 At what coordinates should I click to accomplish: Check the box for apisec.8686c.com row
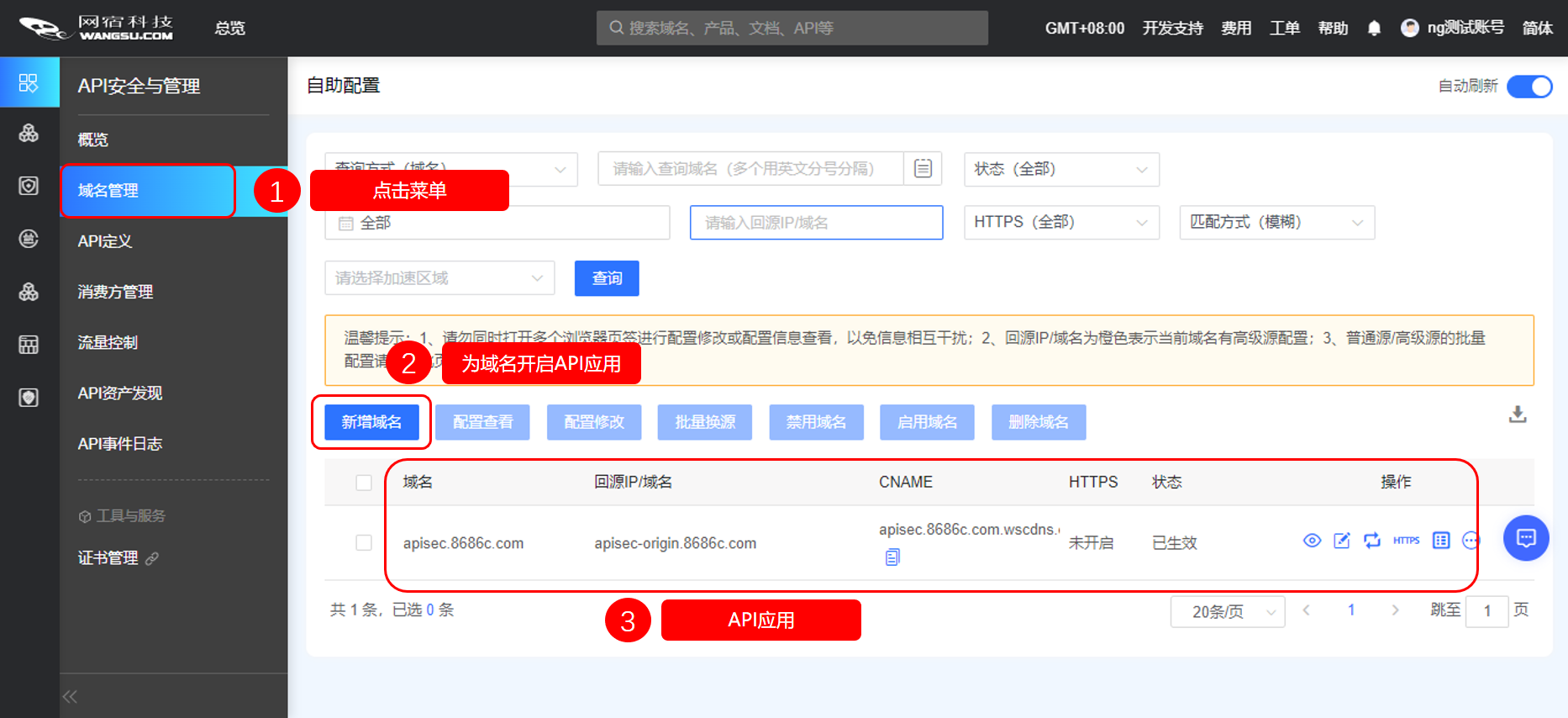pyautogui.click(x=364, y=543)
